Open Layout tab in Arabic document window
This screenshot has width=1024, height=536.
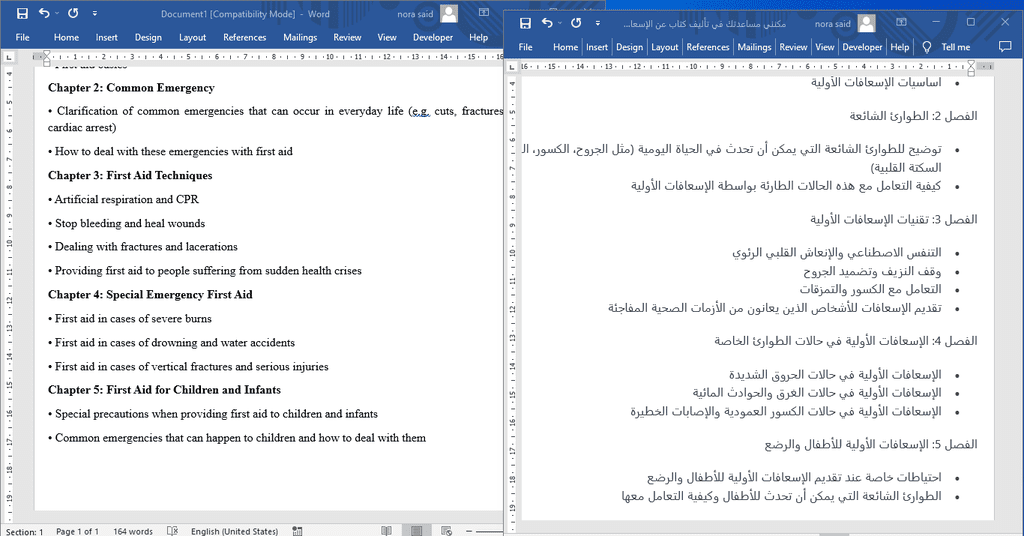pyautogui.click(x=665, y=47)
